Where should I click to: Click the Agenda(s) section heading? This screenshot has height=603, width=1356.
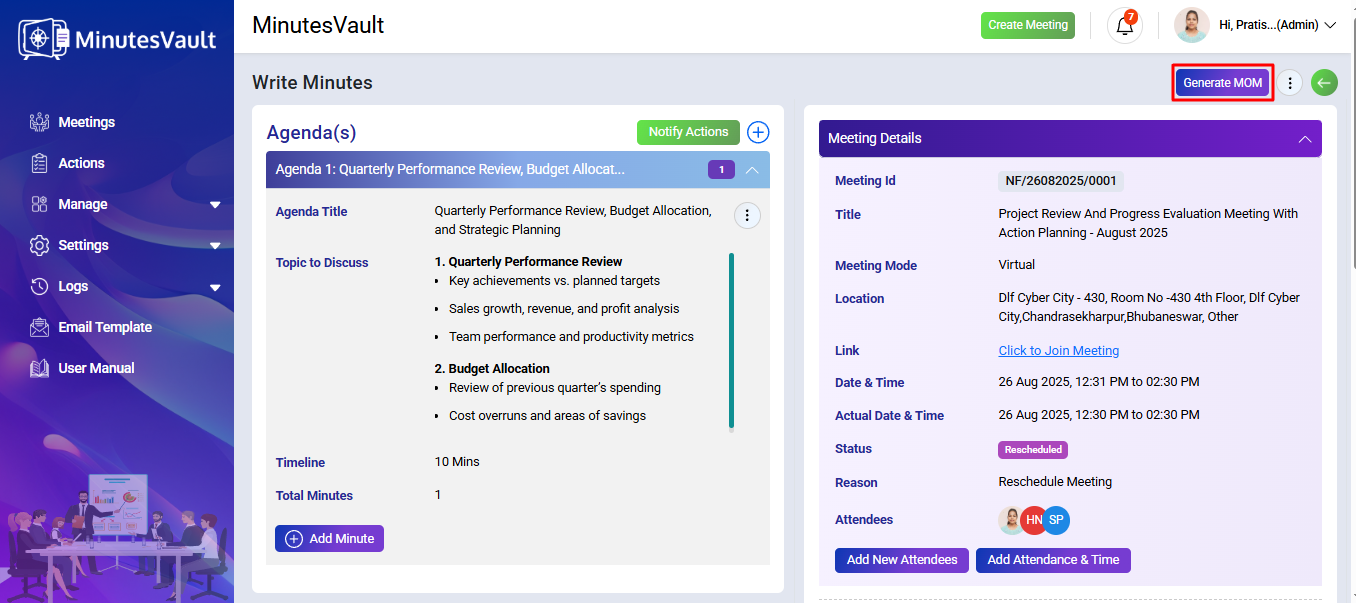coord(311,133)
